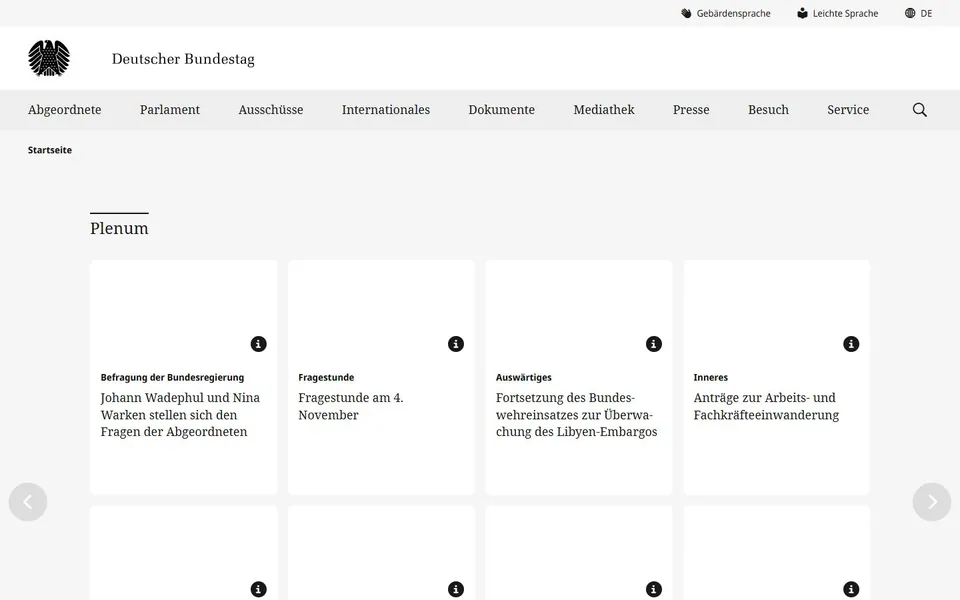The width and height of the screenshot is (960, 600).
Task: Click the 'Inneres' category label
Action: (710, 377)
